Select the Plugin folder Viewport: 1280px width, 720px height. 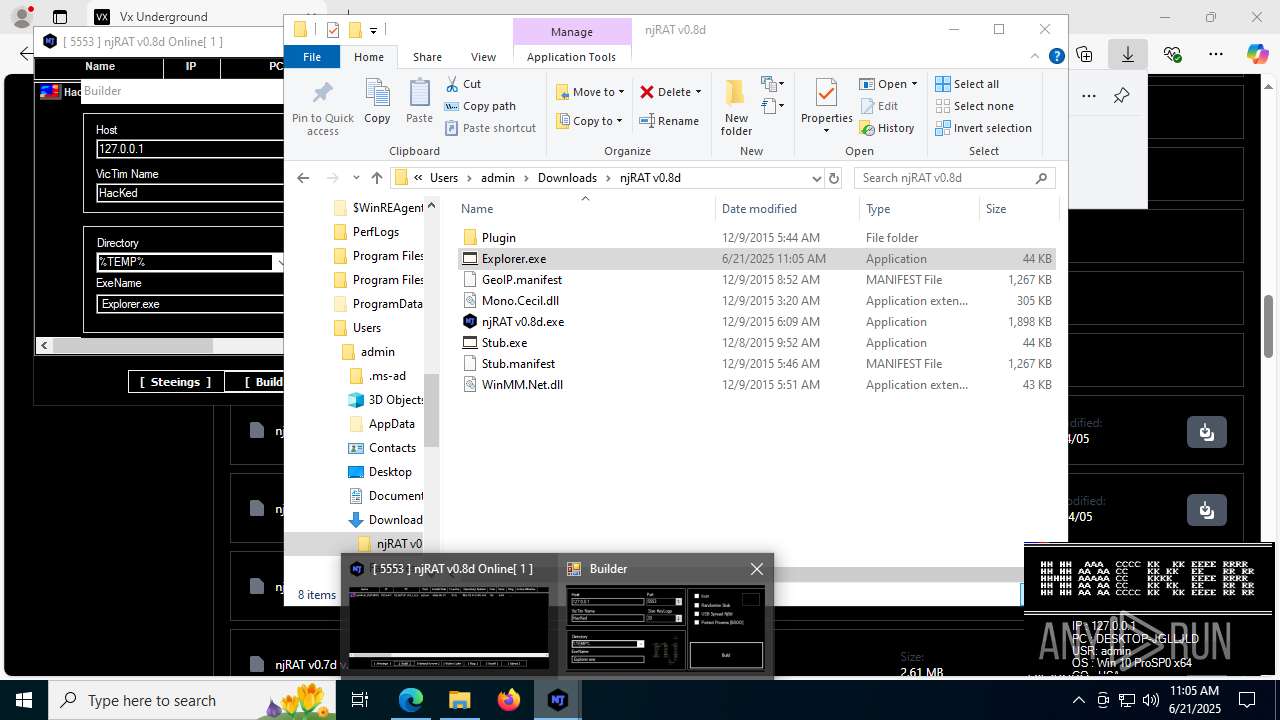pyautogui.click(x=498, y=238)
